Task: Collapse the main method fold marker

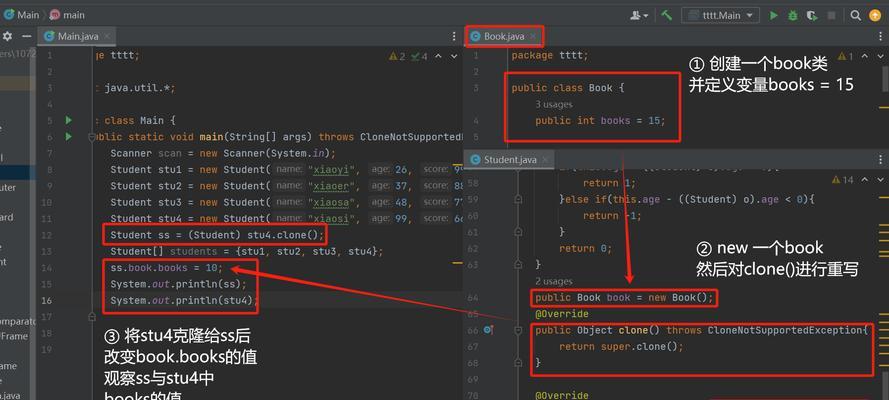Action: coord(92,137)
